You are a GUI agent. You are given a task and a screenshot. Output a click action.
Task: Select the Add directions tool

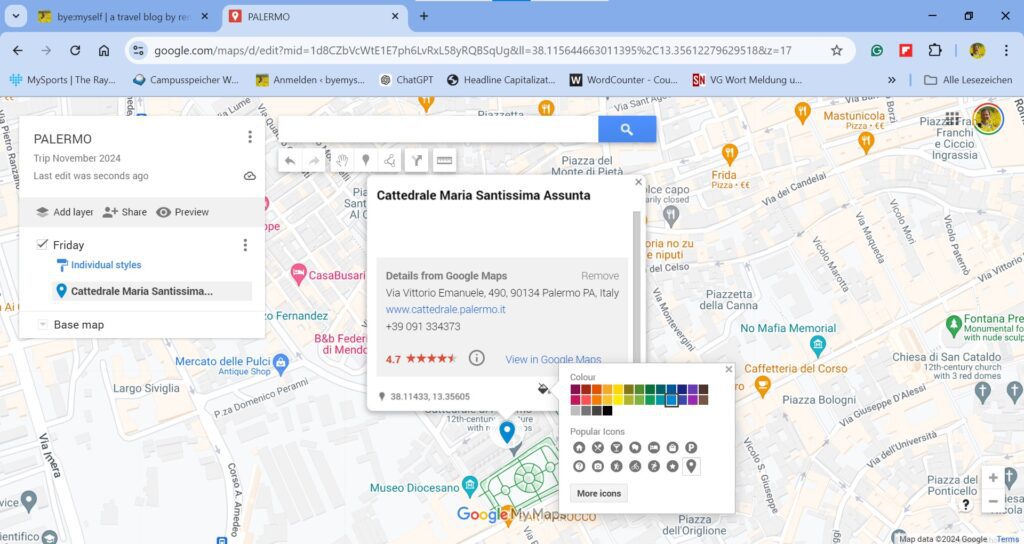click(417, 161)
